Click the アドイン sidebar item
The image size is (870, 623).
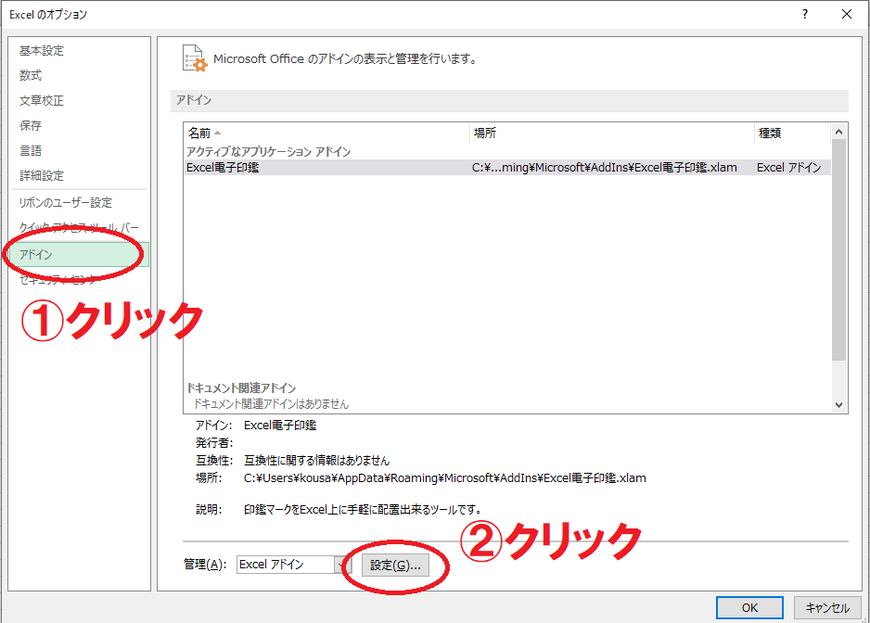[x=79, y=255]
